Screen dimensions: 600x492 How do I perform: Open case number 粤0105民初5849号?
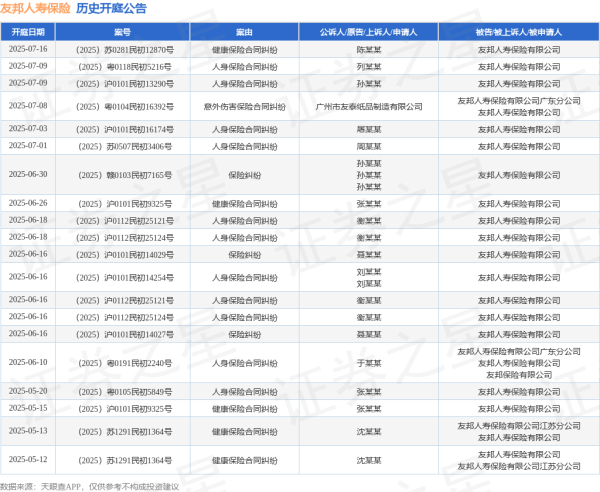[x=124, y=391]
